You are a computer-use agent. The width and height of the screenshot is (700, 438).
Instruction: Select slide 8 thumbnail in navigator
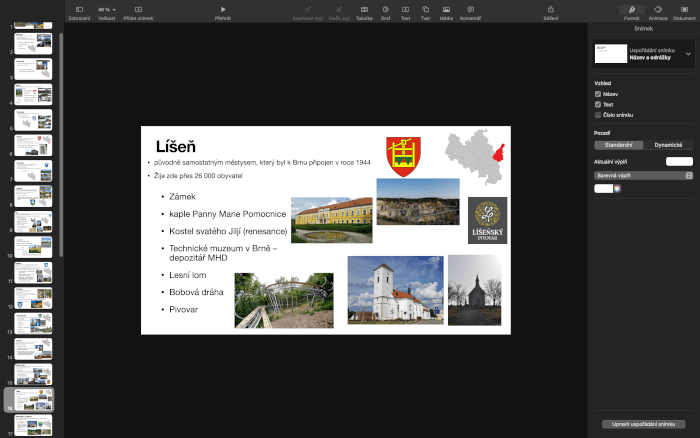pos(33,196)
